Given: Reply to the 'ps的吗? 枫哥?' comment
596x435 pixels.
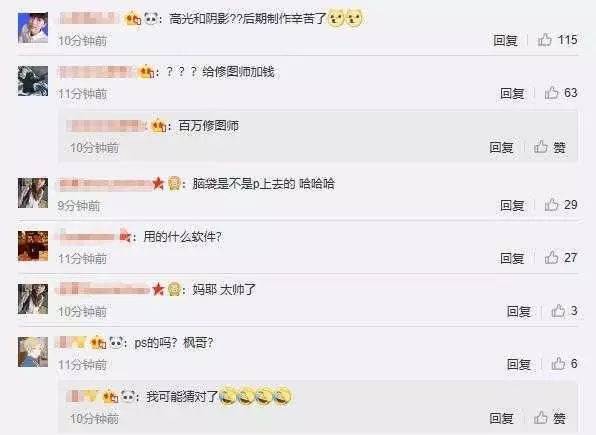Looking at the screenshot, I should point(519,364).
